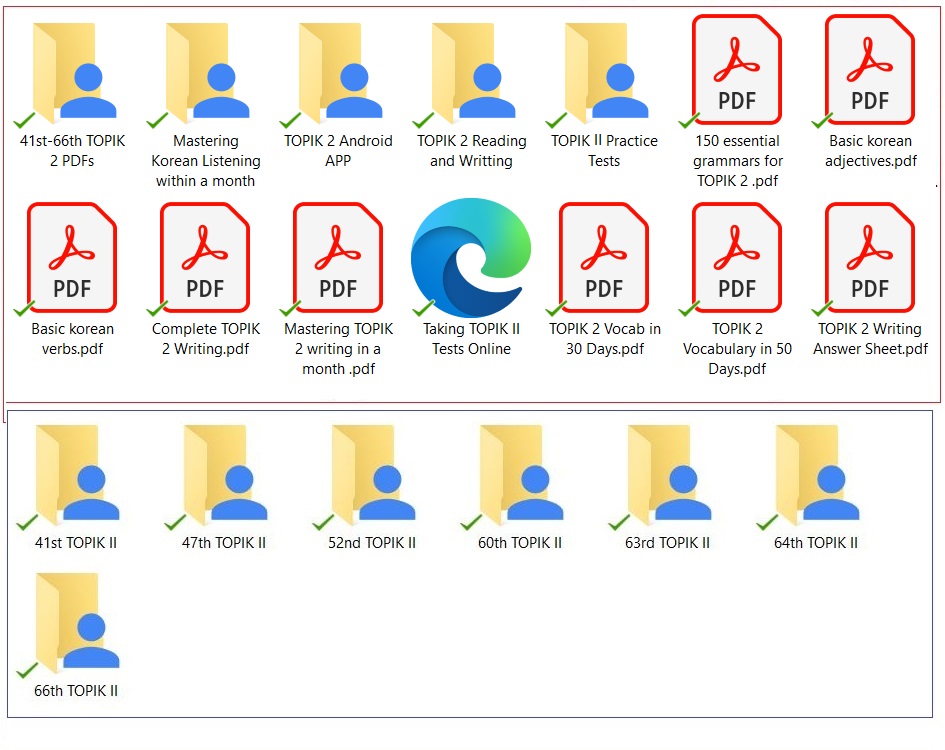Image resolution: width=945 pixels, height=750 pixels.
Task: Open the Complete TOPIK 2 Writing.pdf file
Action: [203, 258]
